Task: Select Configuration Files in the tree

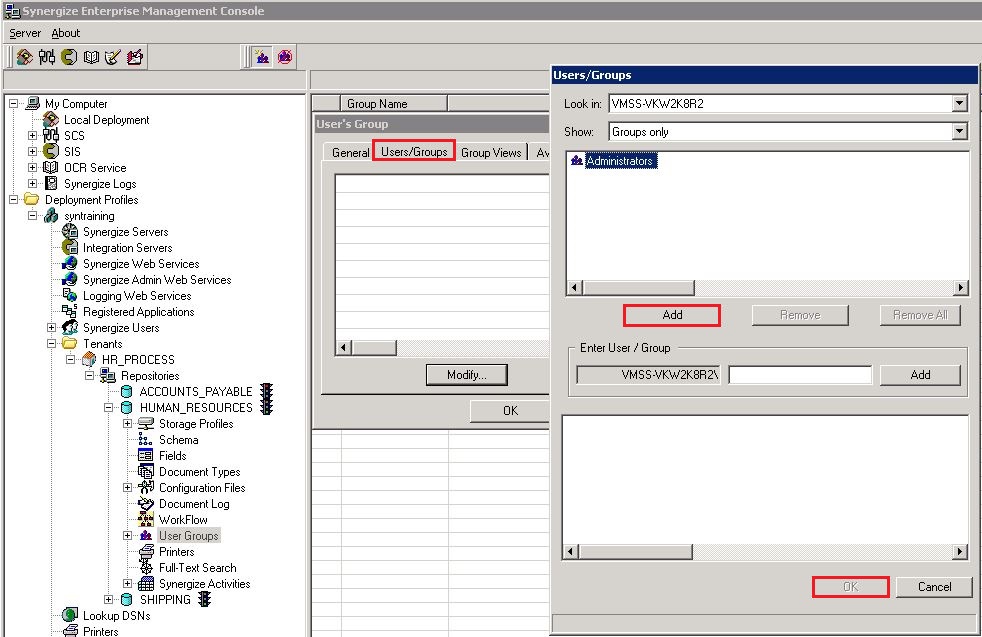Action: pos(202,487)
